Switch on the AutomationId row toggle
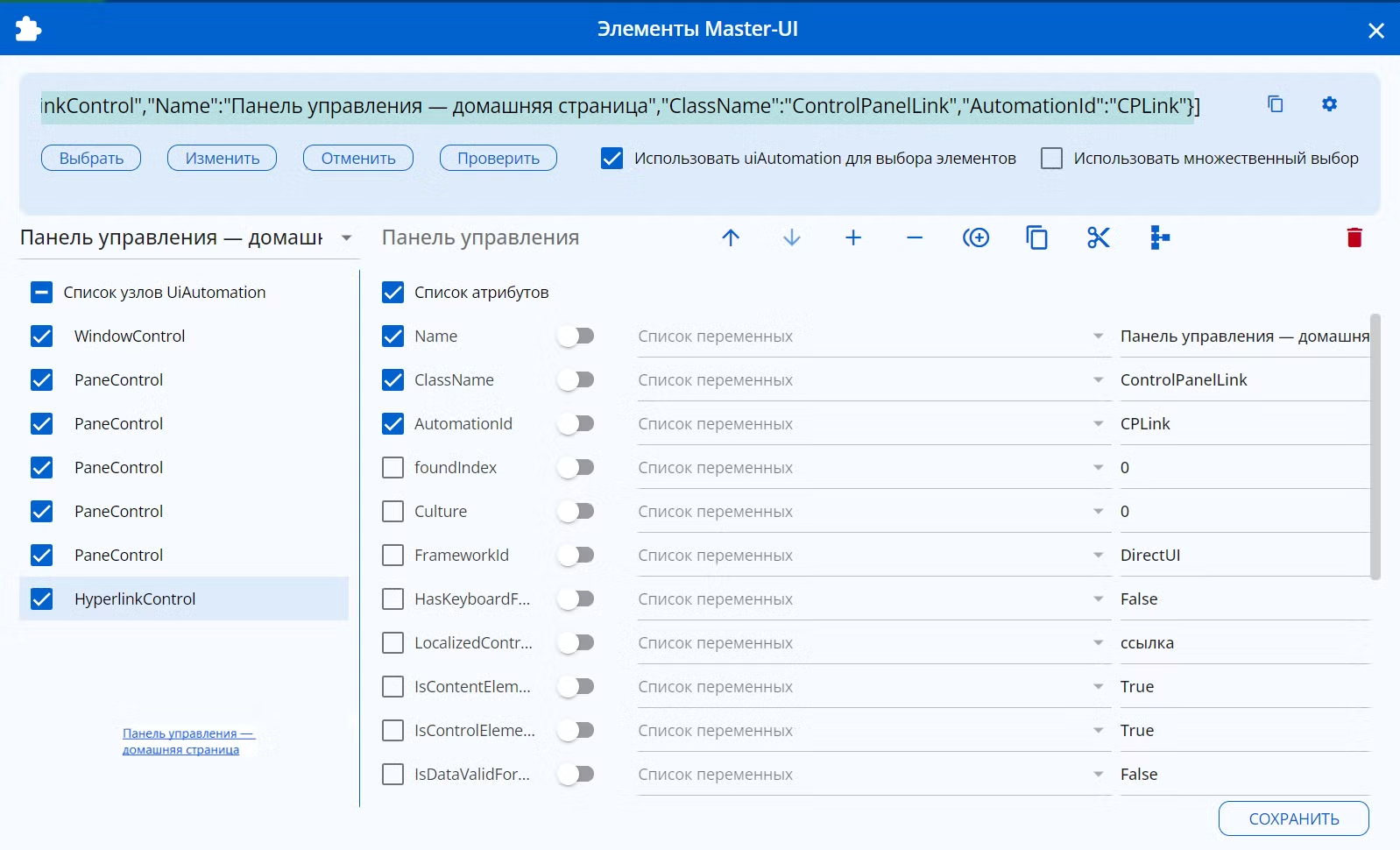 tap(576, 424)
